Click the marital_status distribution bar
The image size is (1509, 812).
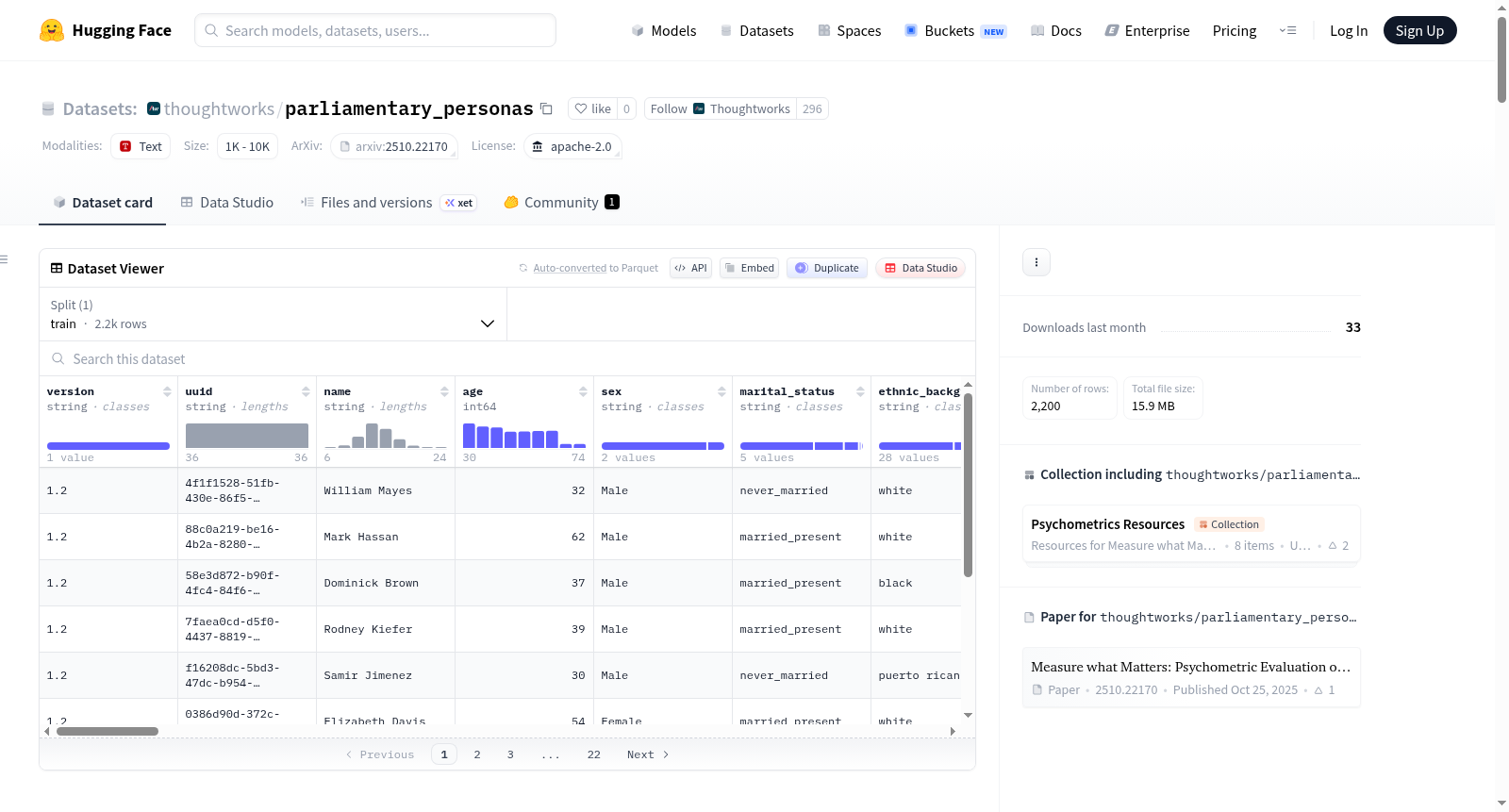coord(802,445)
